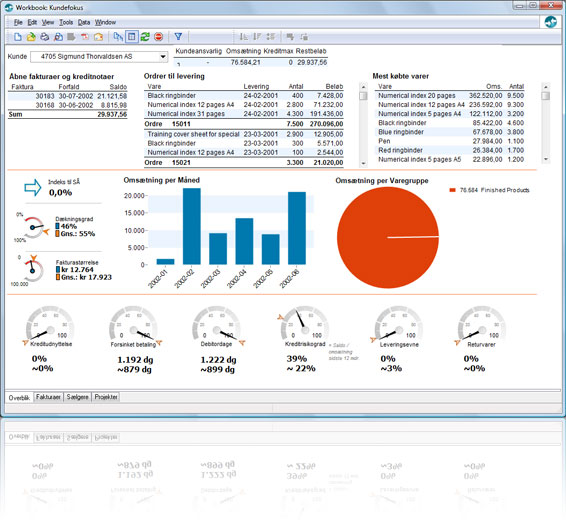The width and height of the screenshot is (566, 520).
Task: Click the greyed-out Save icon
Action: click(x=71, y=37)
